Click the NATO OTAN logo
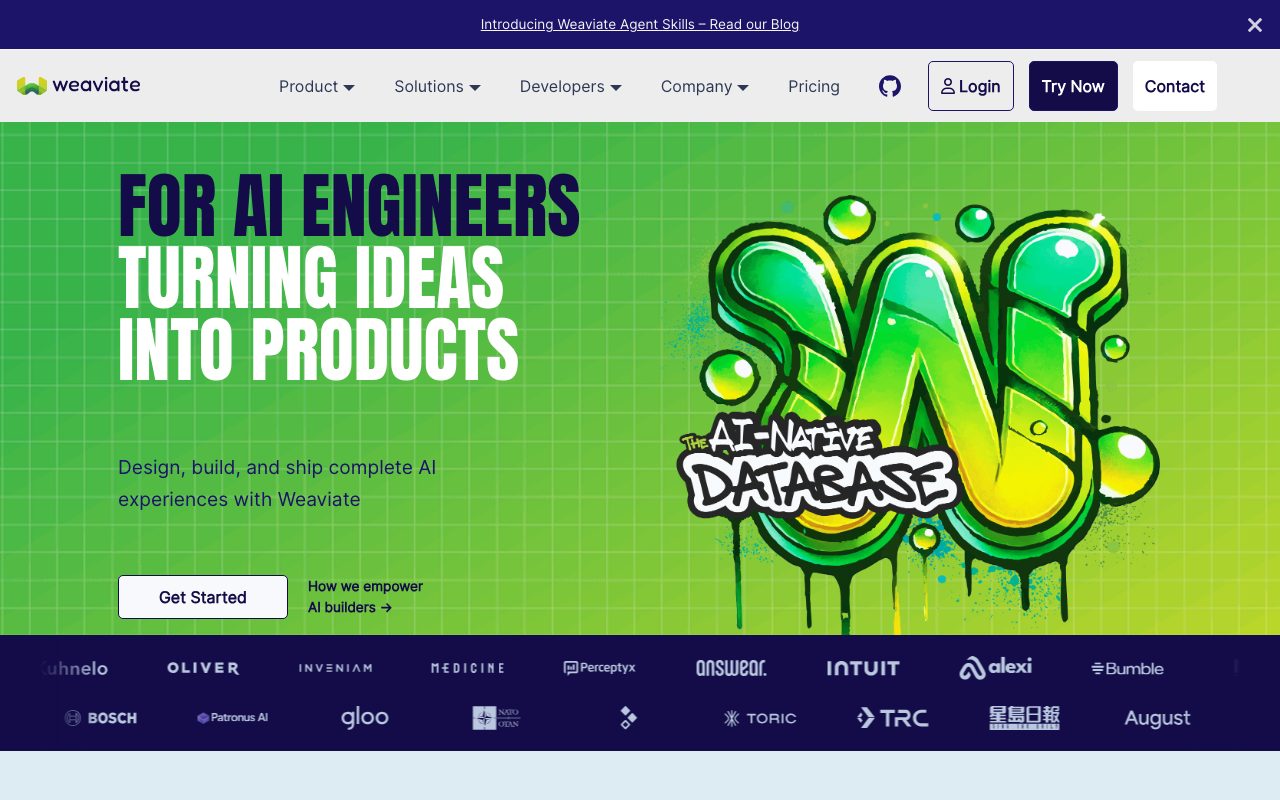Viewport: 1280px width, 800px height. tap(496, 718)
